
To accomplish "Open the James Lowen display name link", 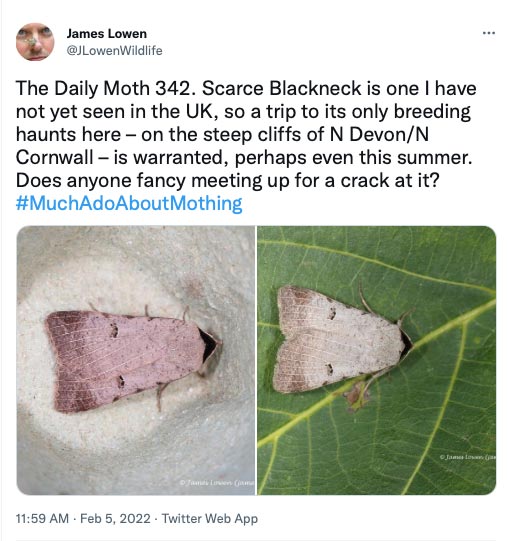I will coord(107,33).
